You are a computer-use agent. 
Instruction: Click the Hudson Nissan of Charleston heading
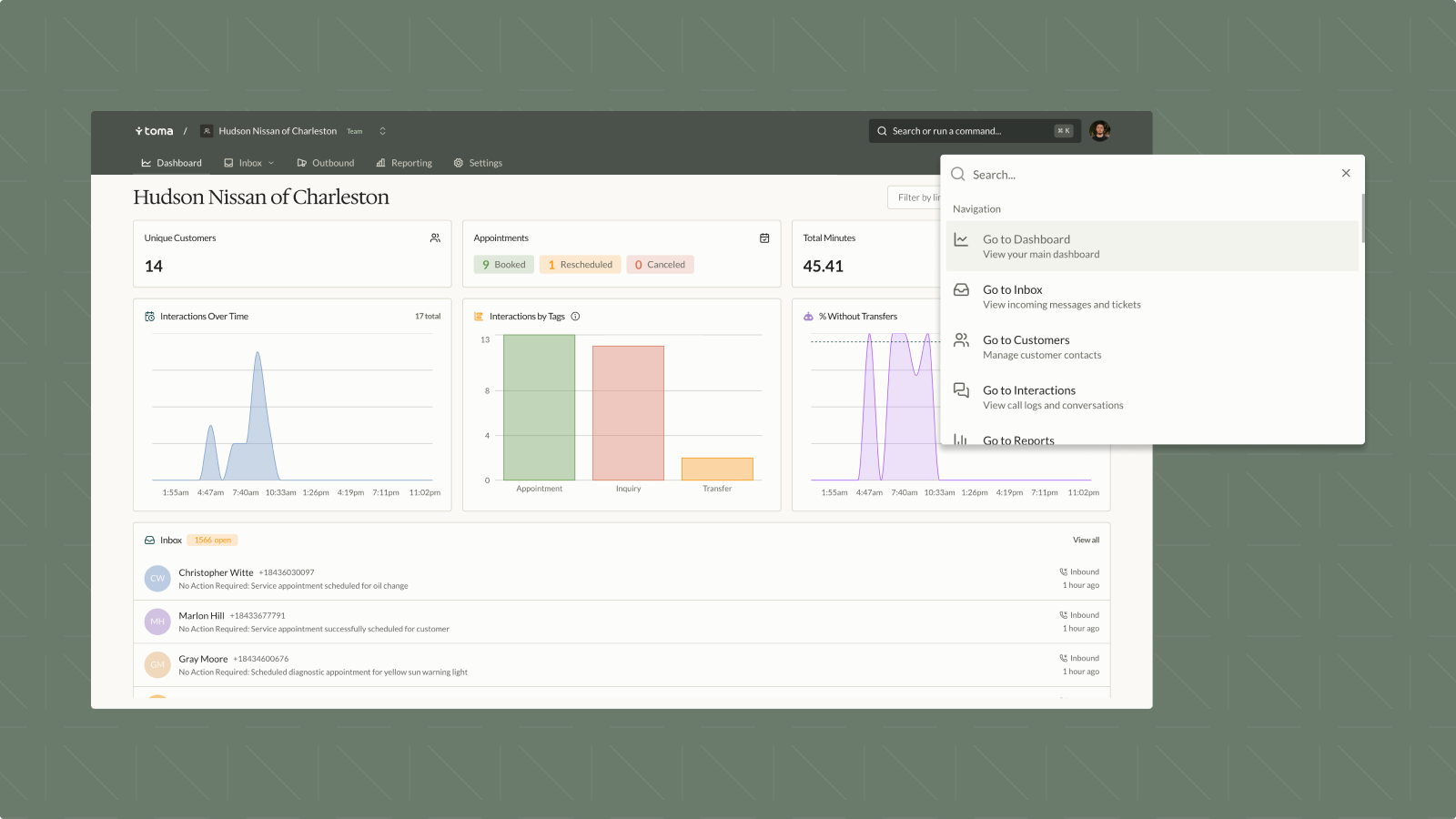click(x=261, y=197)
